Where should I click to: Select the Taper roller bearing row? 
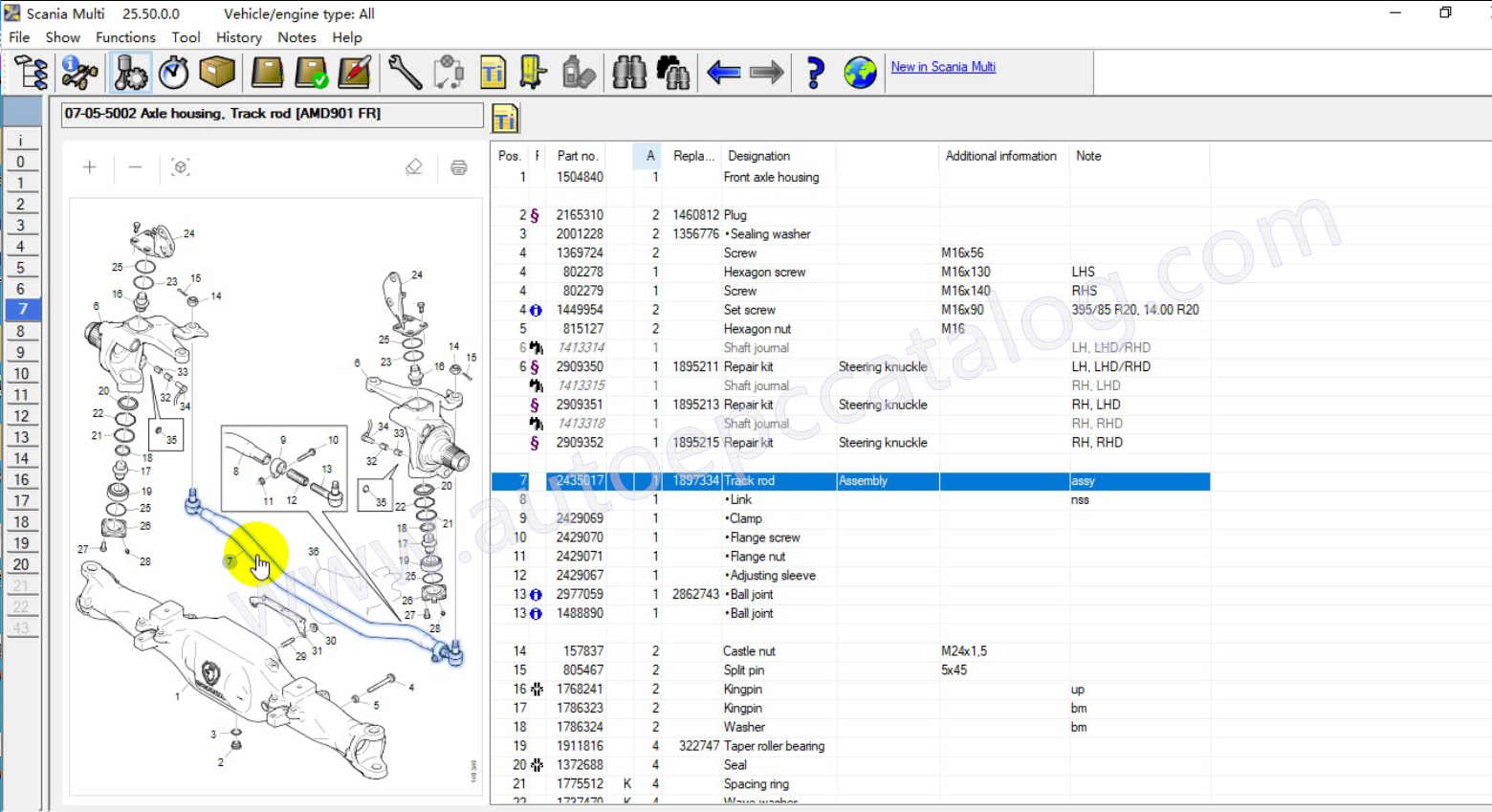click(x=850, y=746)
